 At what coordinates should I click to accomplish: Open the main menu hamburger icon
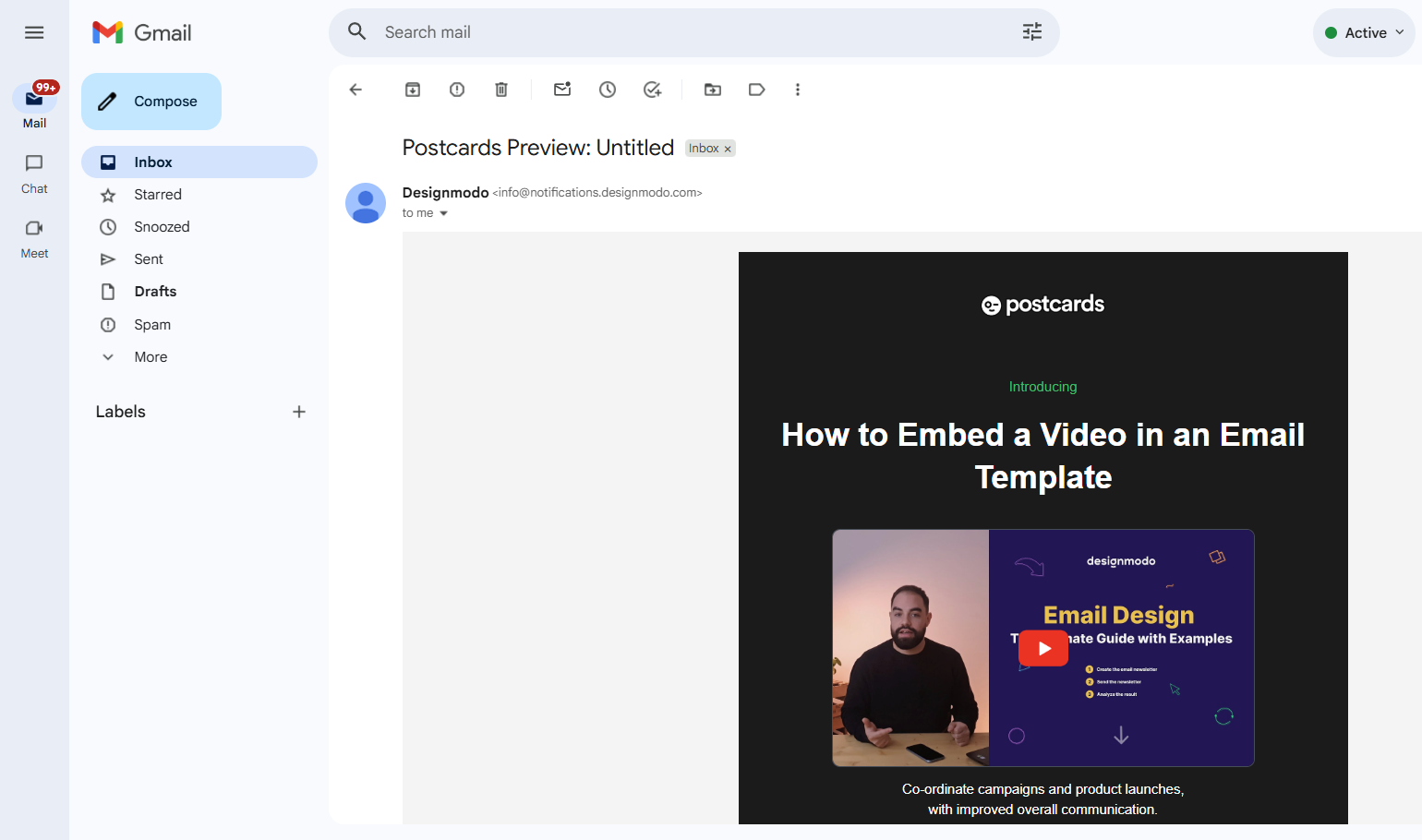tap(34, 32)
